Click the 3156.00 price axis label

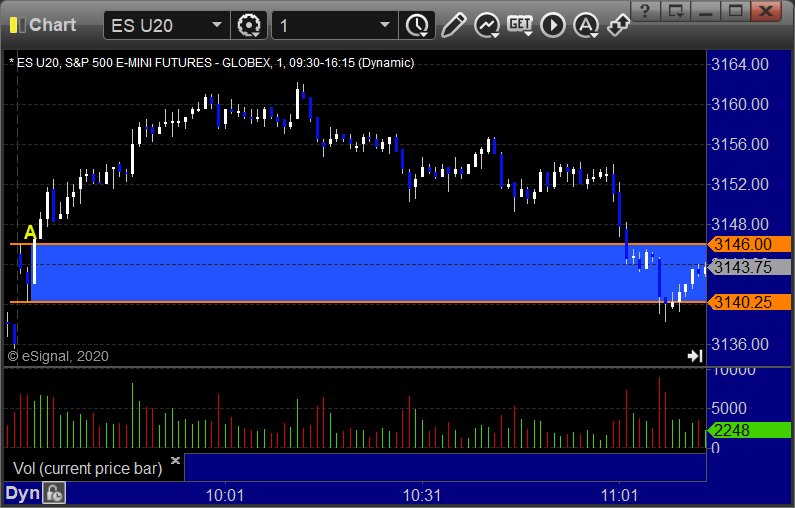pyautogui.click(x=740, y=144)
